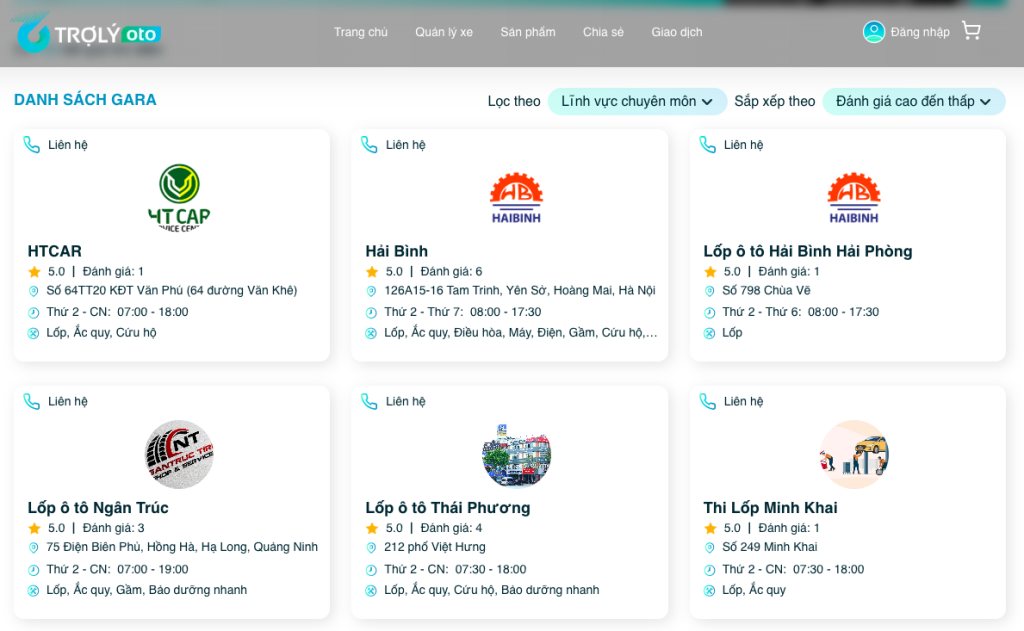This screenshot has width=1024, height=631.
Task: Click the Thái Phương garage photo
Action: (x=516, y=455)
